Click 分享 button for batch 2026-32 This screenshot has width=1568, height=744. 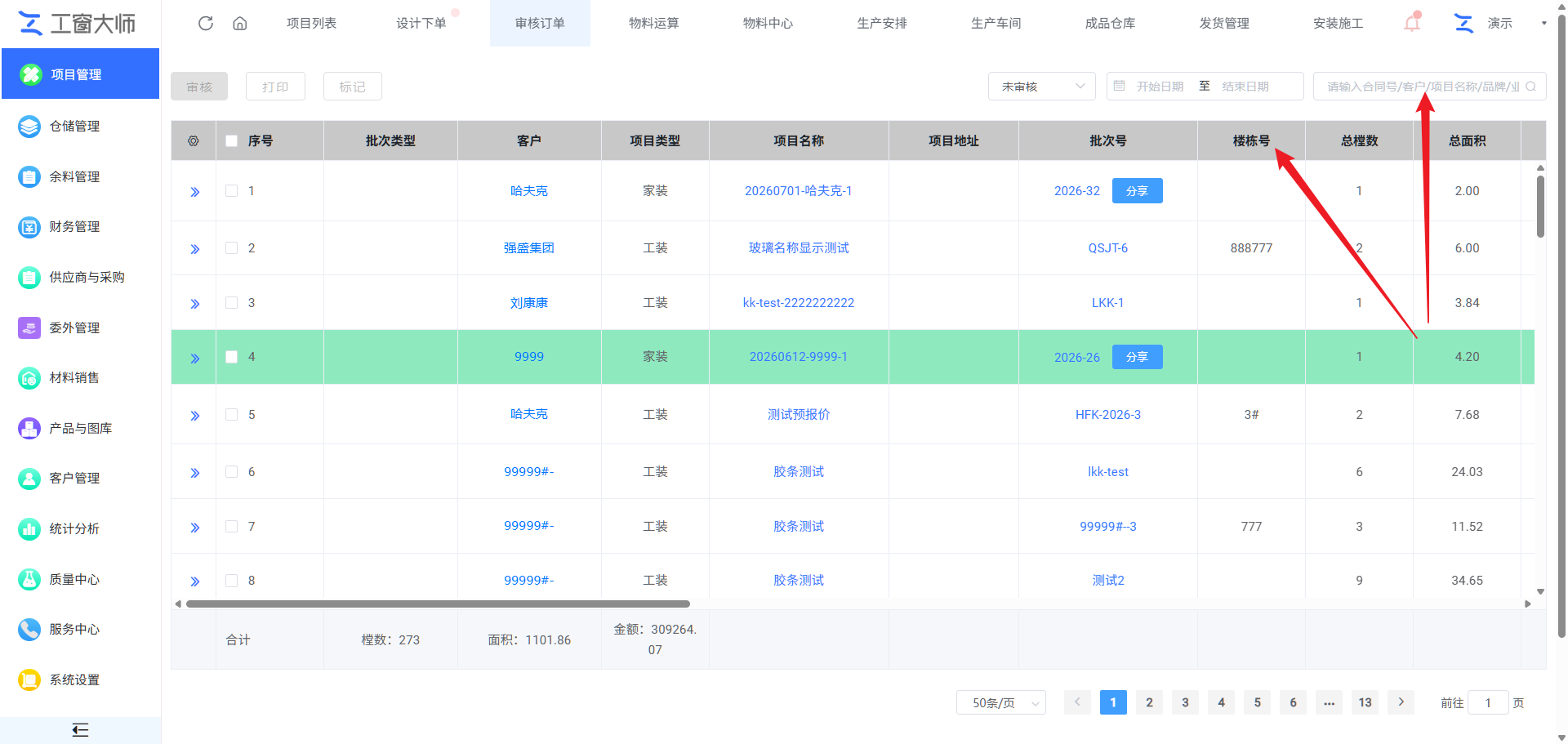1137,191
